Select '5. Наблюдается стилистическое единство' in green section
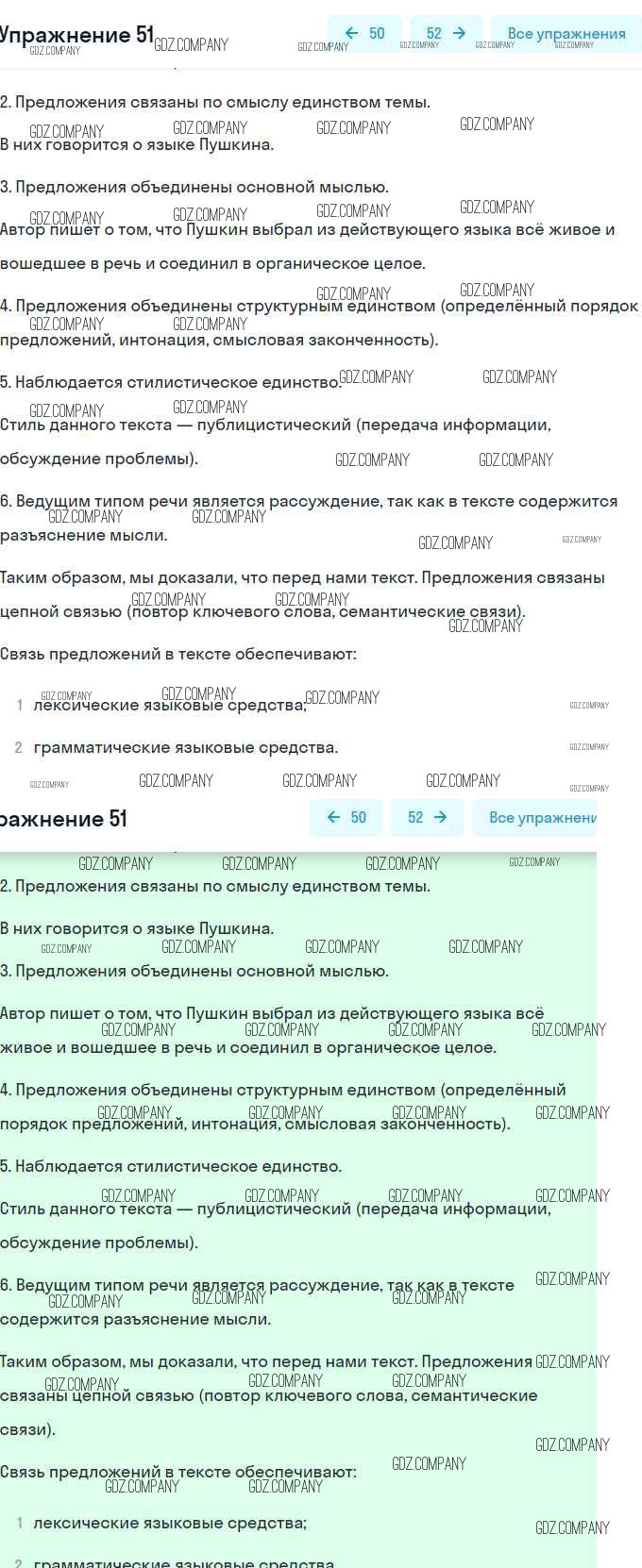 171,1166
